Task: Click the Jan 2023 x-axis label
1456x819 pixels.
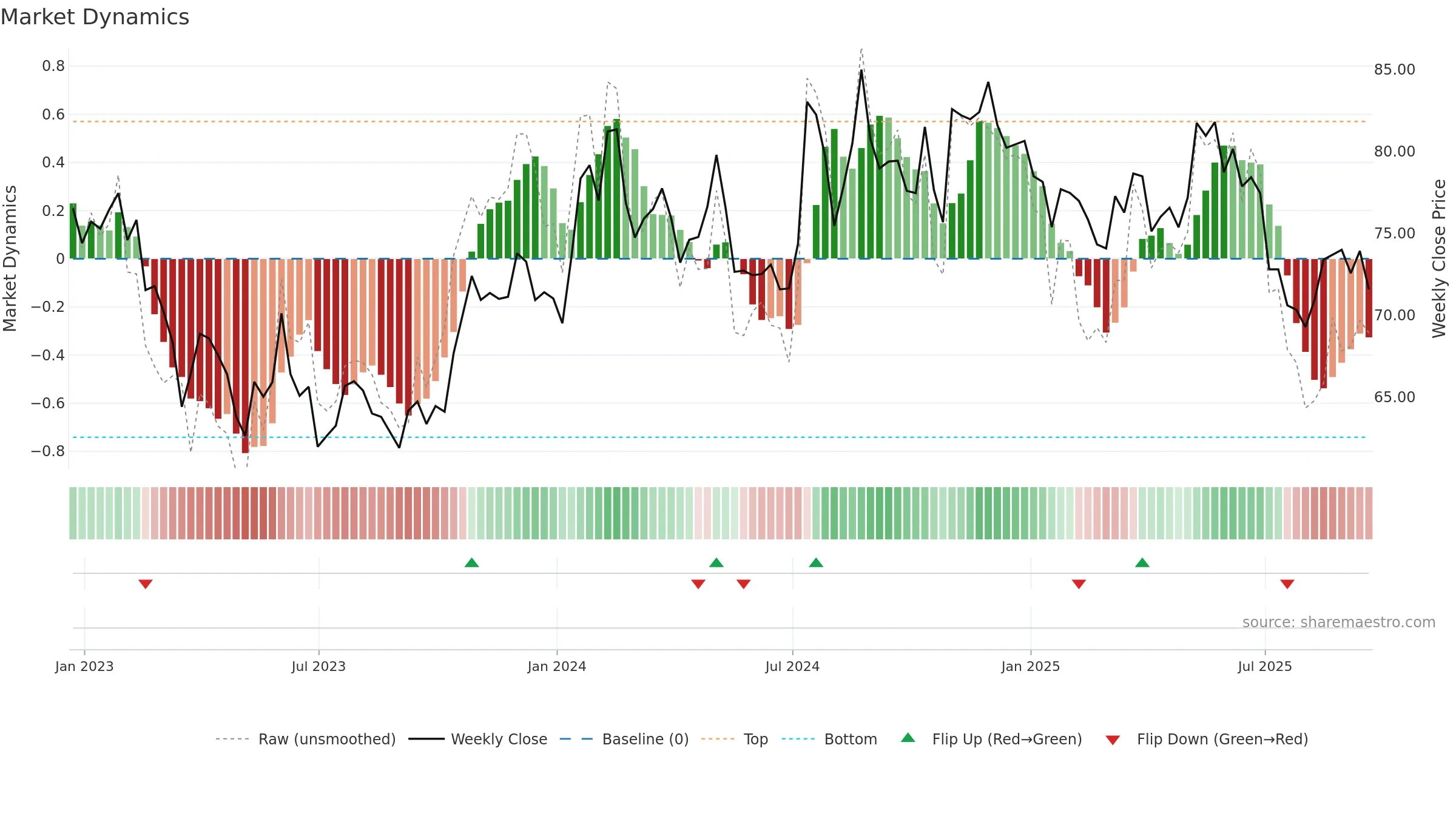Action: click(84, 666)
